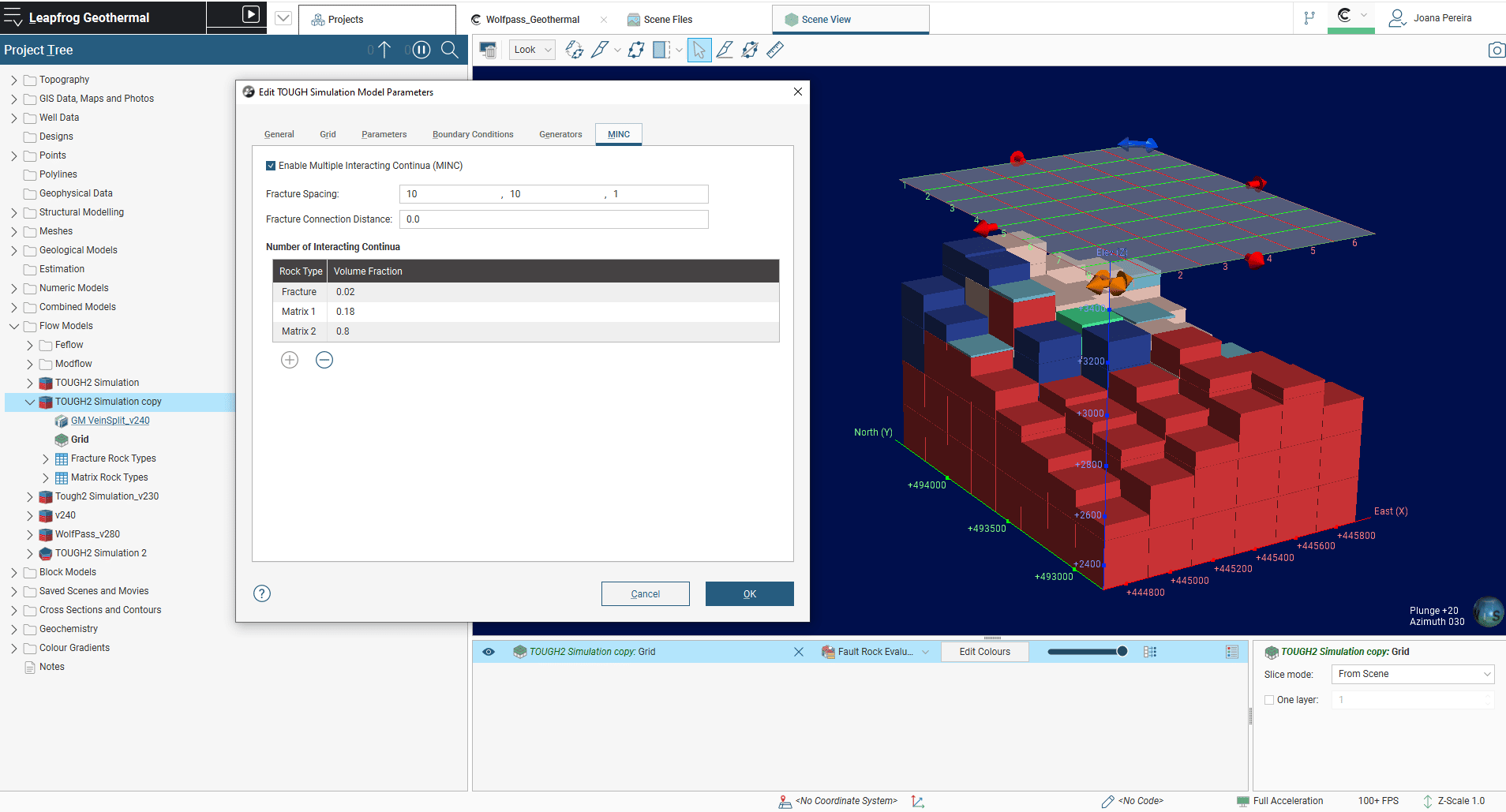Viewport: 1506px width, 812px height.
Task: Collapse the Flow Models folder
Action: pos(14,326)
